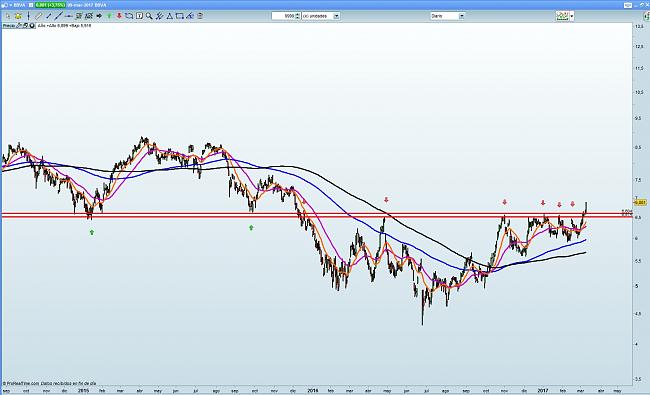Select the red down-arrow marker tool
650x395 pixels.
(119, 16)
